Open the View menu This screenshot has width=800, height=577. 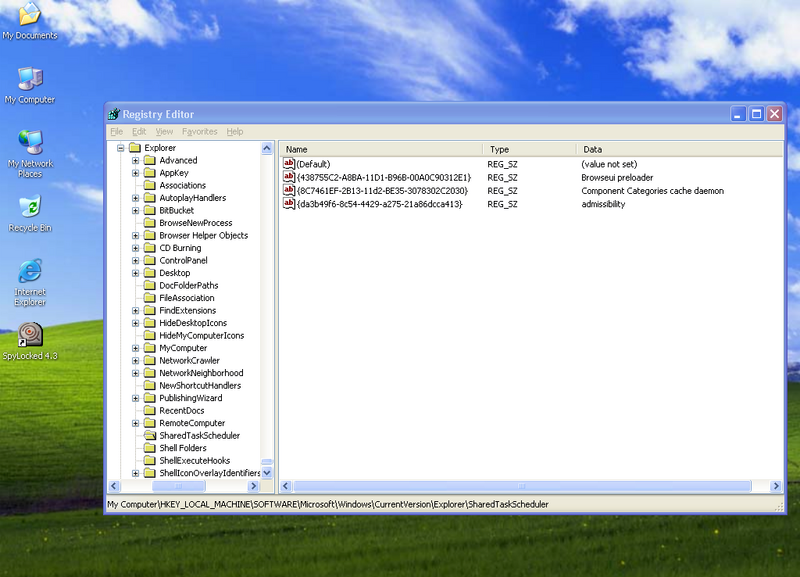(x=164, y=132)
